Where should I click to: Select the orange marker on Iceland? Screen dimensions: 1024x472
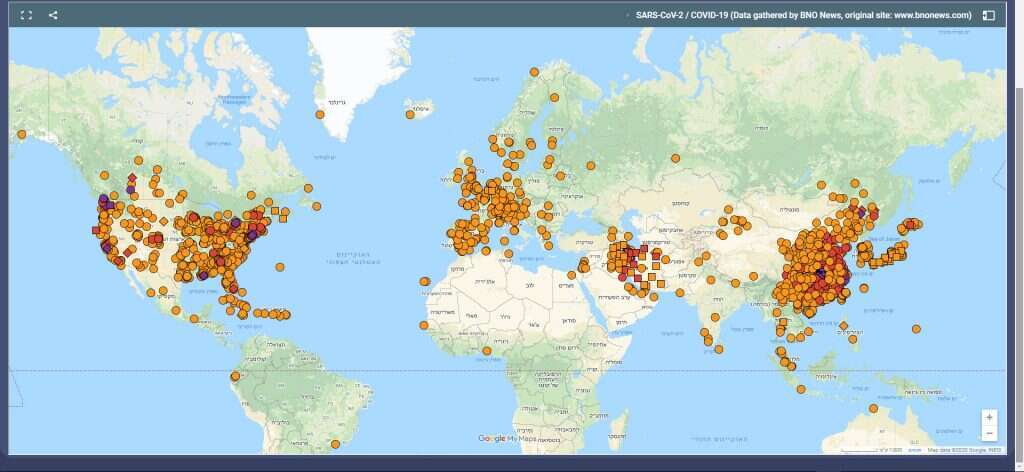[x=410, y=114]
